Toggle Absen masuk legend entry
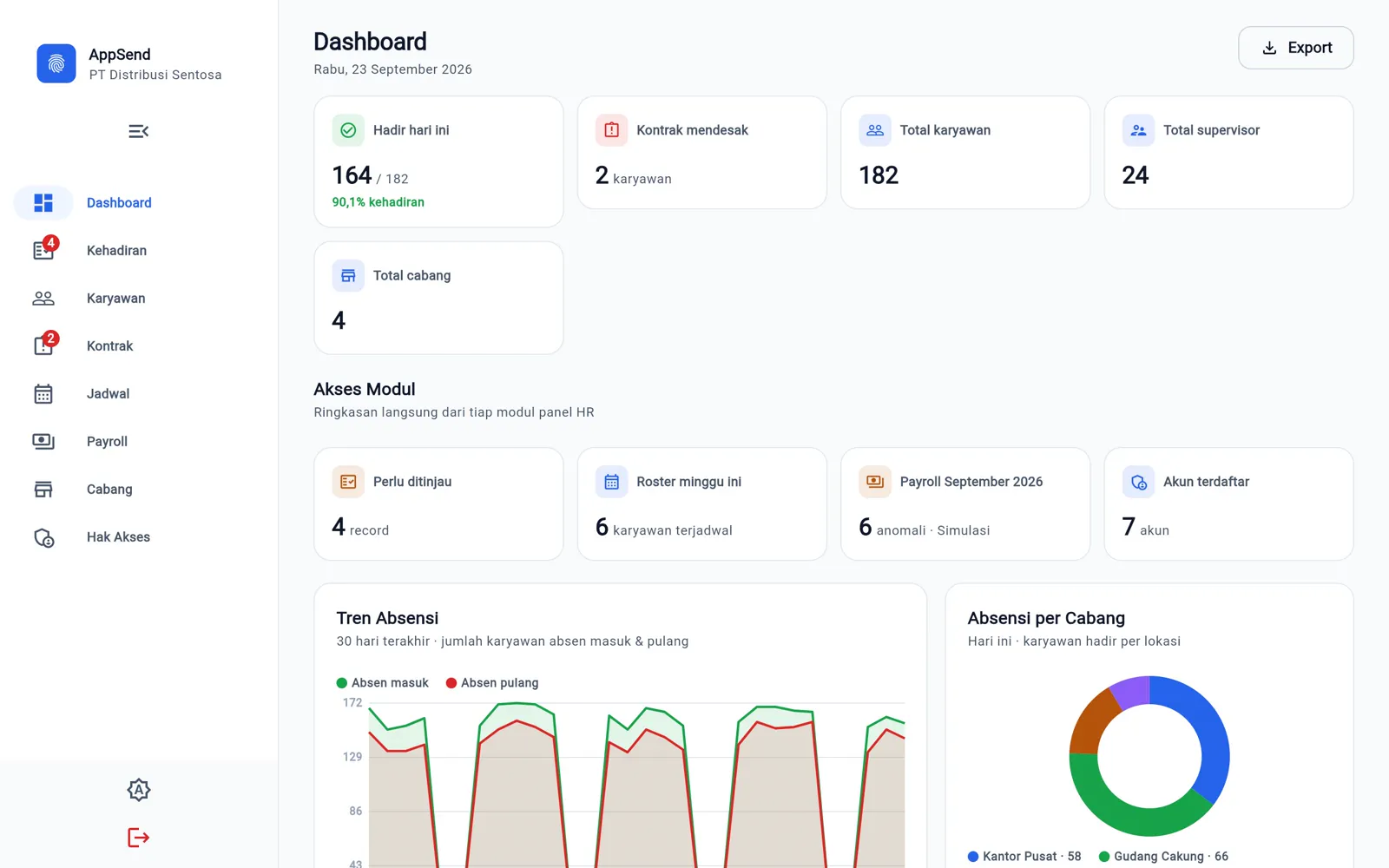This screenshot has height=868, width=1389. tap(383, 683)
